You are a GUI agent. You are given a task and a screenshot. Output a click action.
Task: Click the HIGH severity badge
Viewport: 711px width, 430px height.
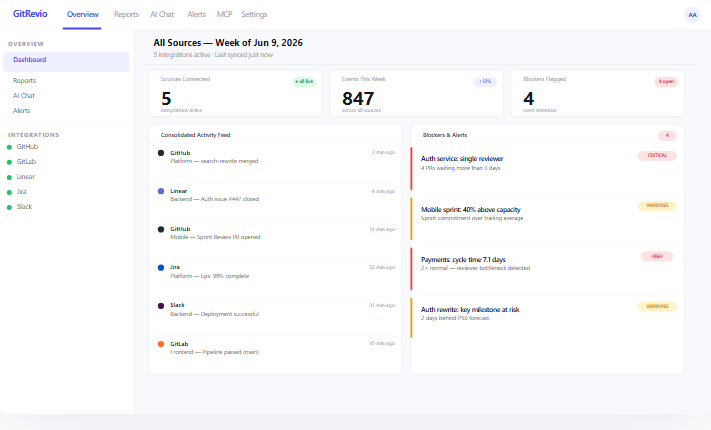coord(657,256)
